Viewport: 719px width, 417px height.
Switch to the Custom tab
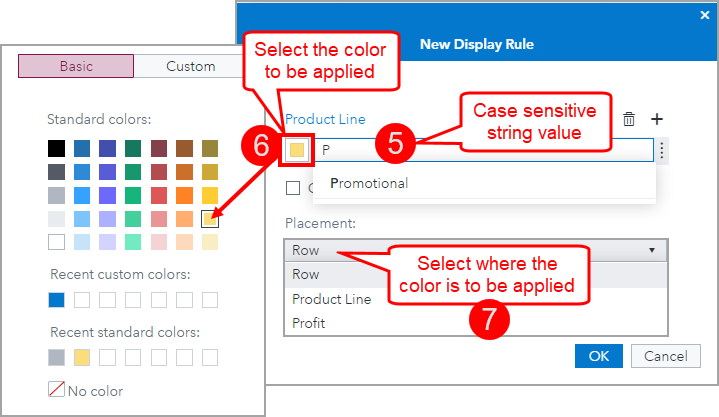(x=191, y=66)
